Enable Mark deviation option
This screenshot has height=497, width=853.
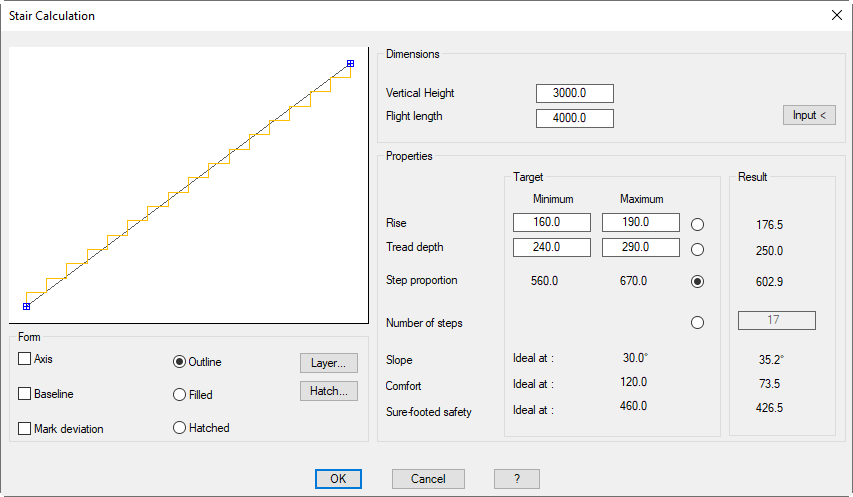(25, 428)
